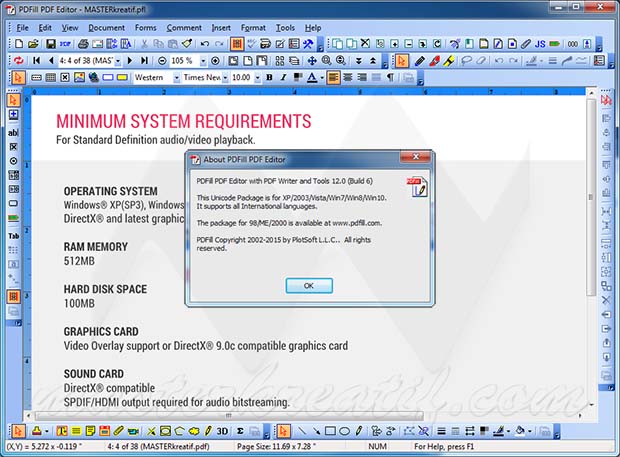Open the Insert menu
Viewport: 620px width, 457px height.
(x=221, y=28)
